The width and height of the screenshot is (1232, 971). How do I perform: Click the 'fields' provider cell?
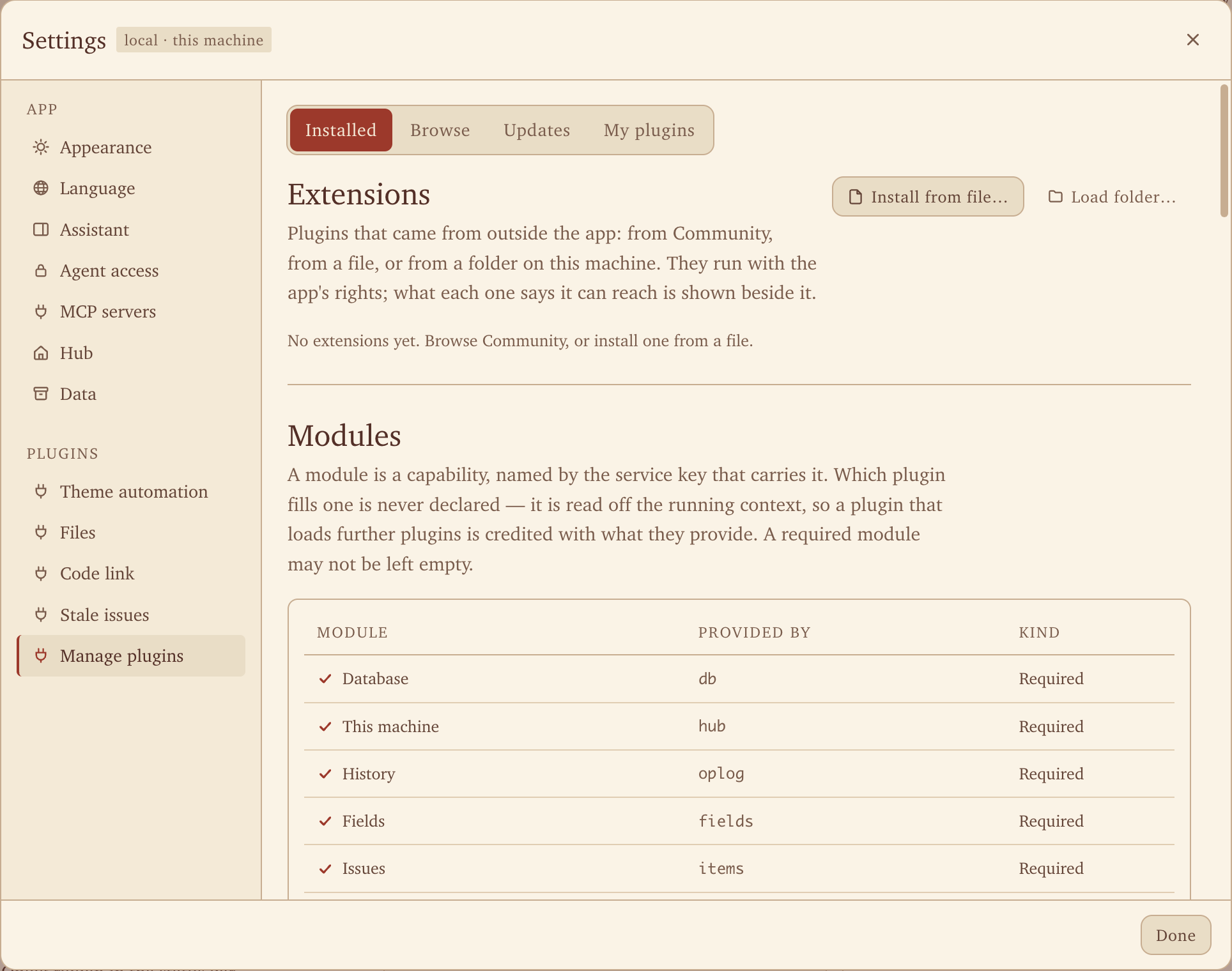(x=725, y=821)
